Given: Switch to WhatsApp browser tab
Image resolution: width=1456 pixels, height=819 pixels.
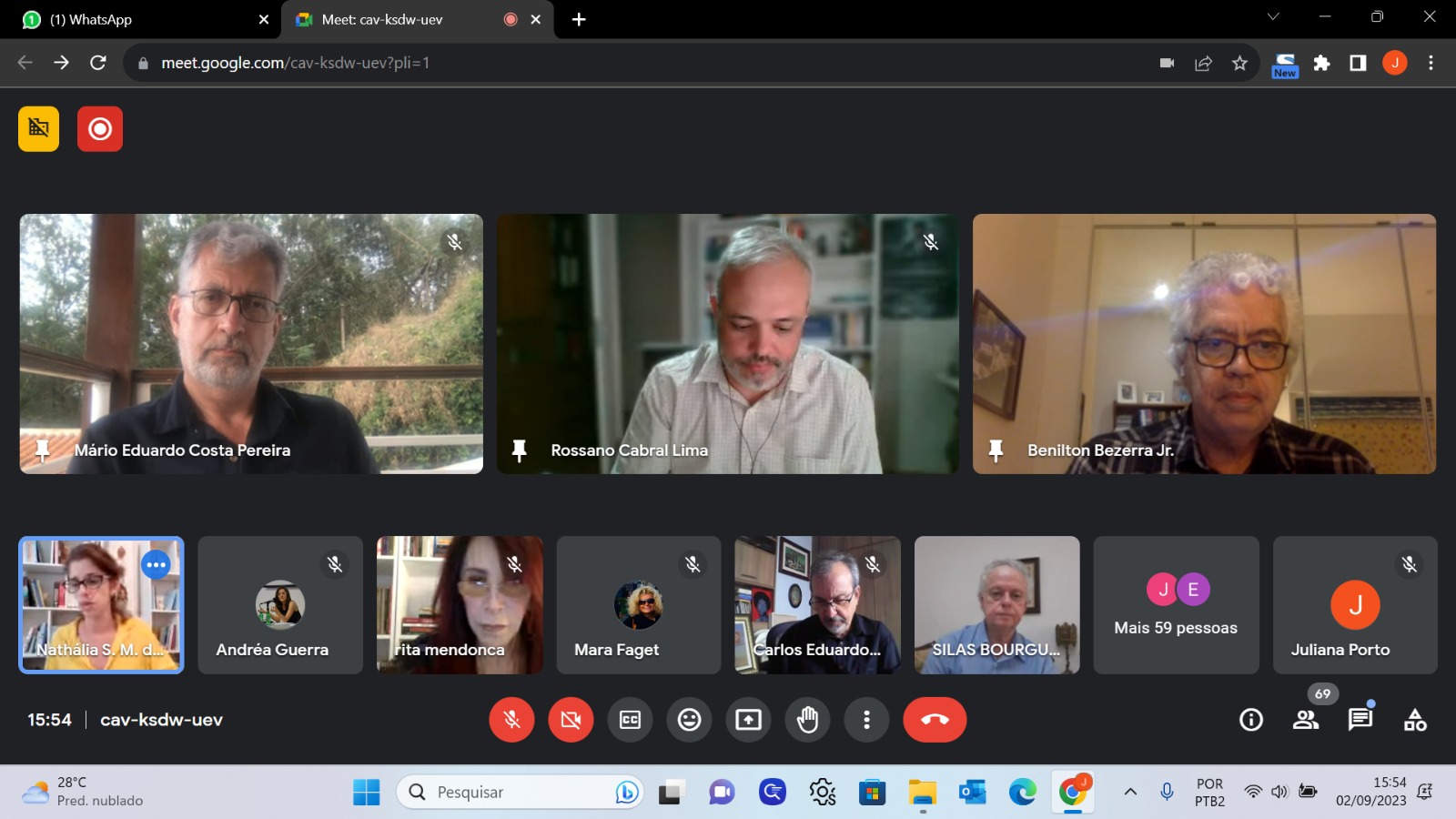Looking at the screenshot, I should (141, 19).
